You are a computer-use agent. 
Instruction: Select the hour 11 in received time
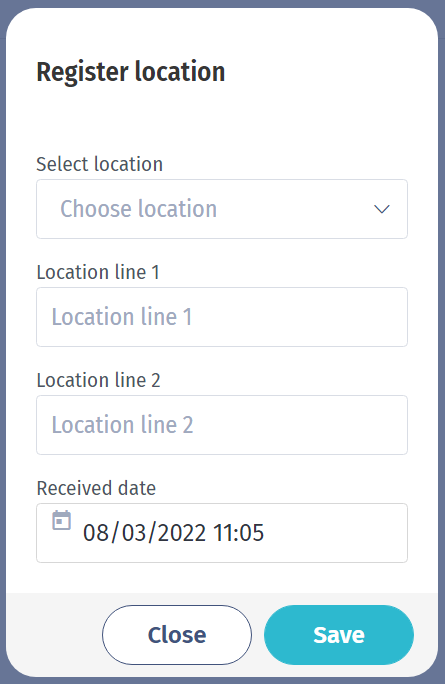pyautogui.click(x=222, y=533)
